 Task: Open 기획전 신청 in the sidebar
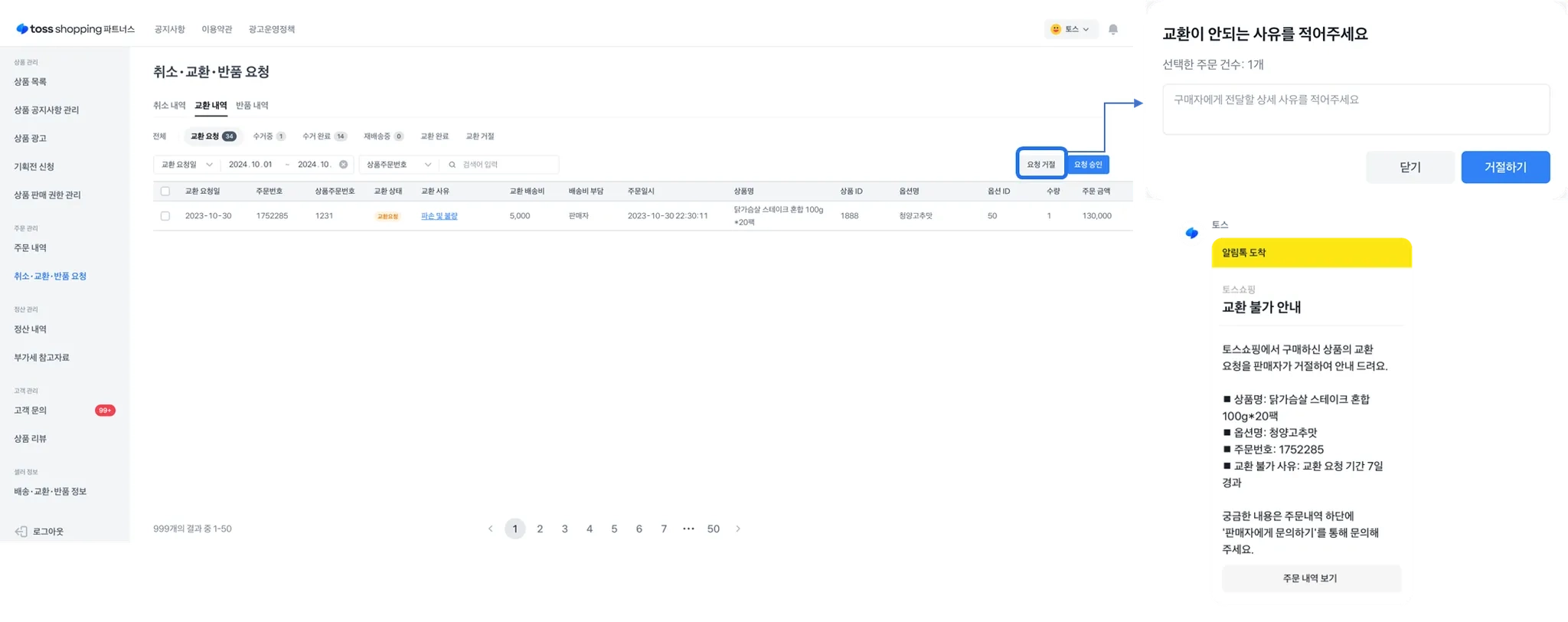(x=34, y=167)
